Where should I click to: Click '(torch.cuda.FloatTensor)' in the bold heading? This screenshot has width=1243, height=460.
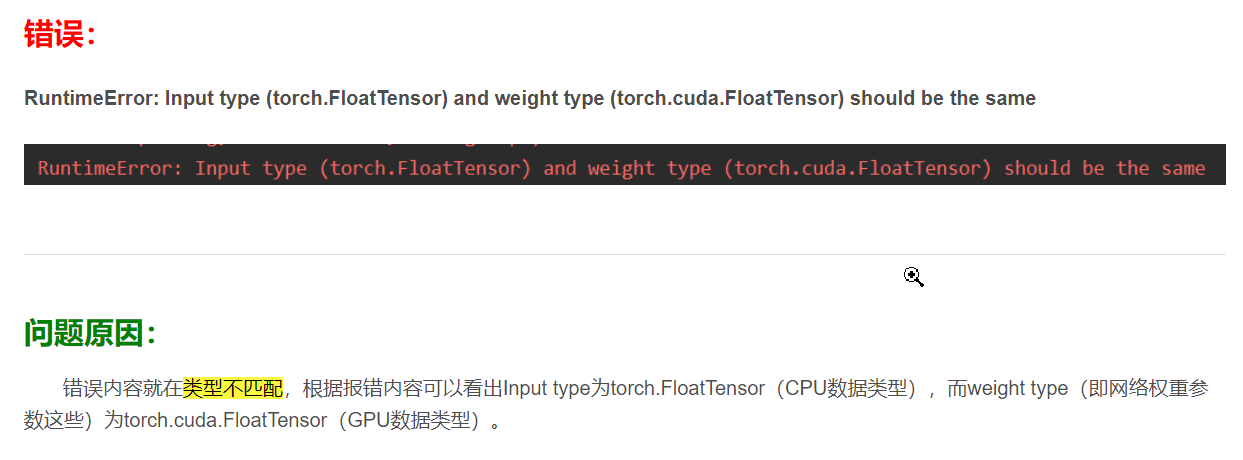pyautogui.click(x=731, y=98)
